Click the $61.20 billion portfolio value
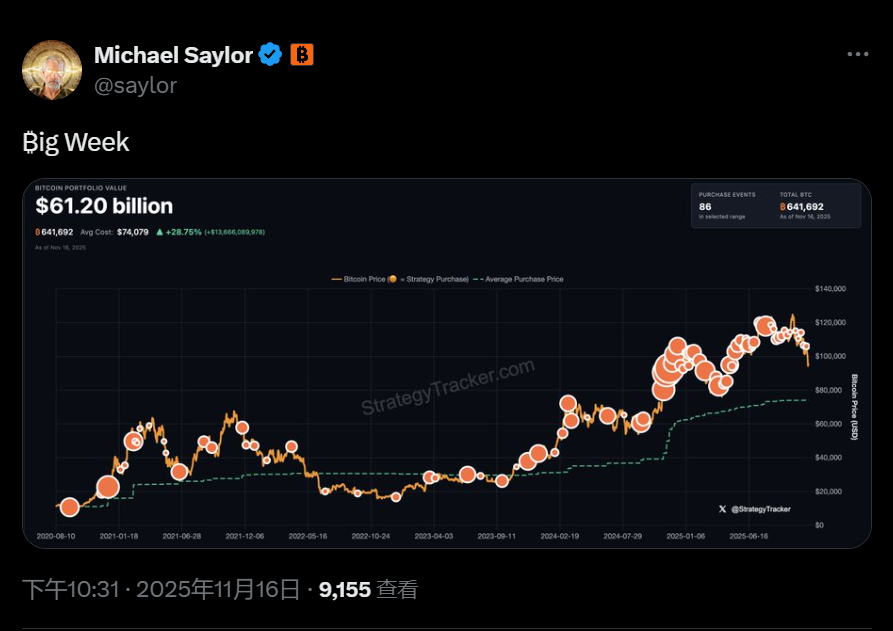 (104, 206)
